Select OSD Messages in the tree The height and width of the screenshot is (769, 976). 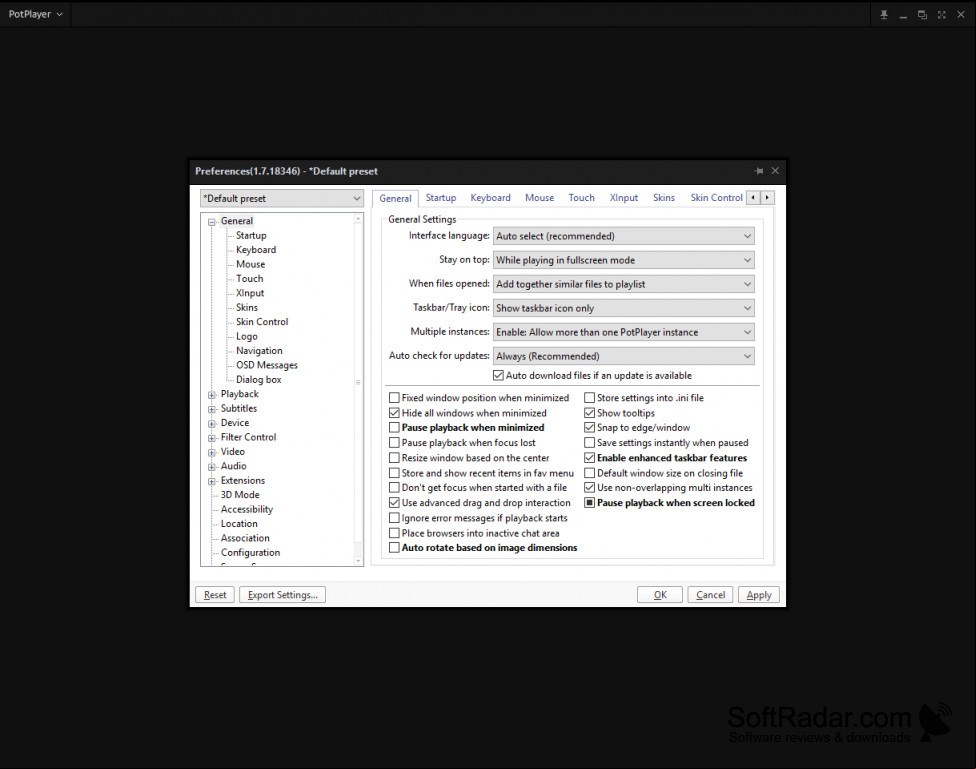(266, 365)
